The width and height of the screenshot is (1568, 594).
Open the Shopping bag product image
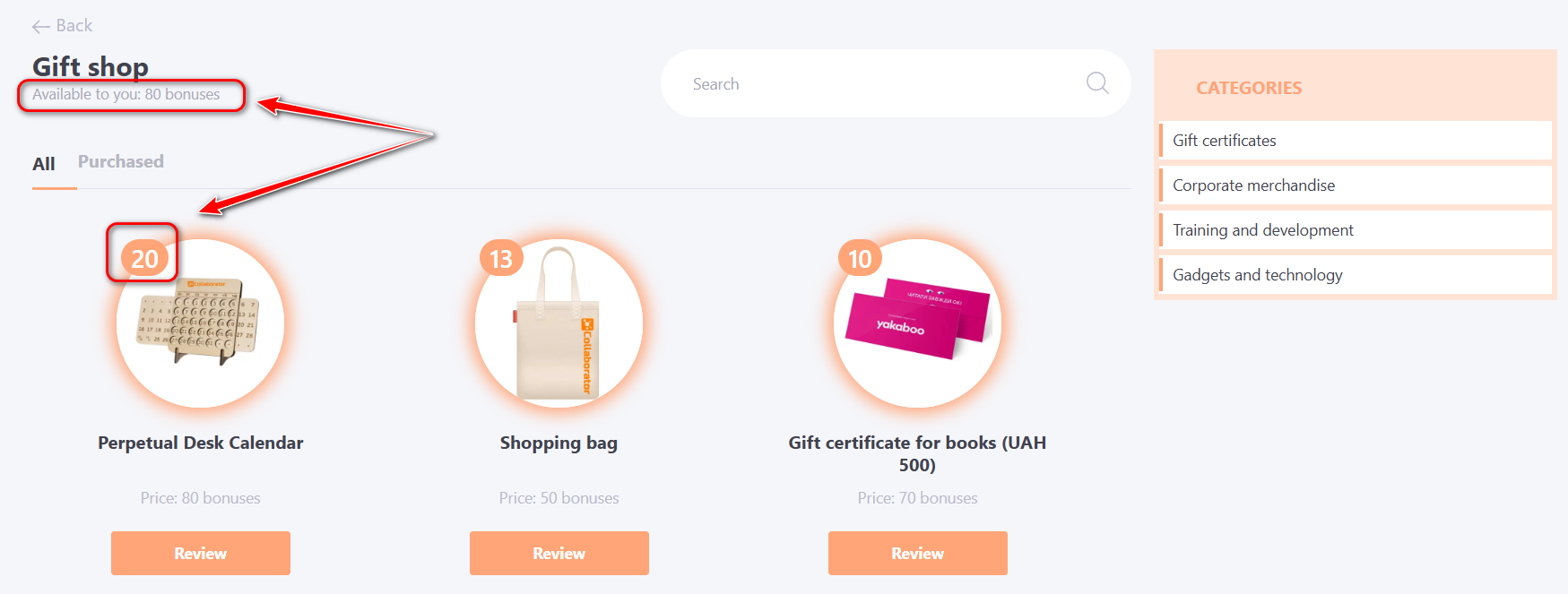point(559,324)
